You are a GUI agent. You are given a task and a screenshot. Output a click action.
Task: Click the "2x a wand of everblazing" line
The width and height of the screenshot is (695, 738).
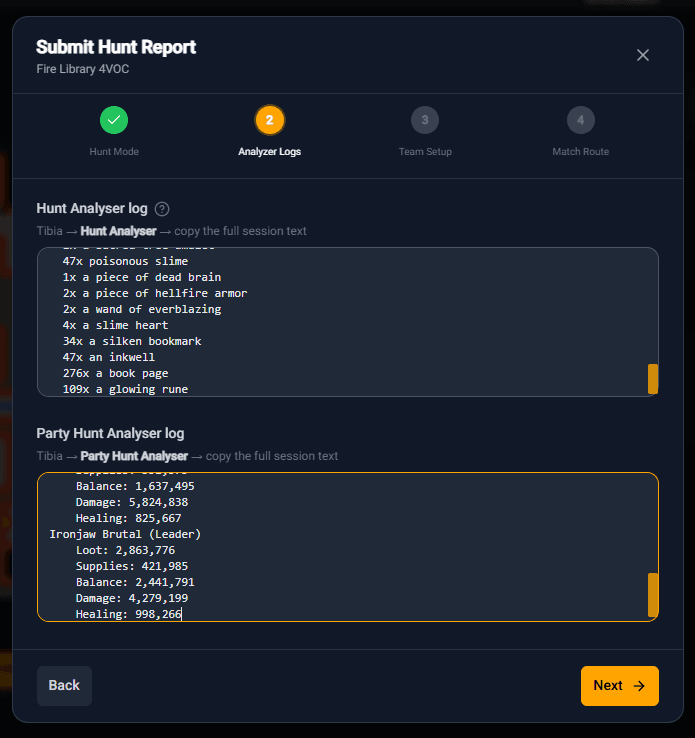[141, 309]
